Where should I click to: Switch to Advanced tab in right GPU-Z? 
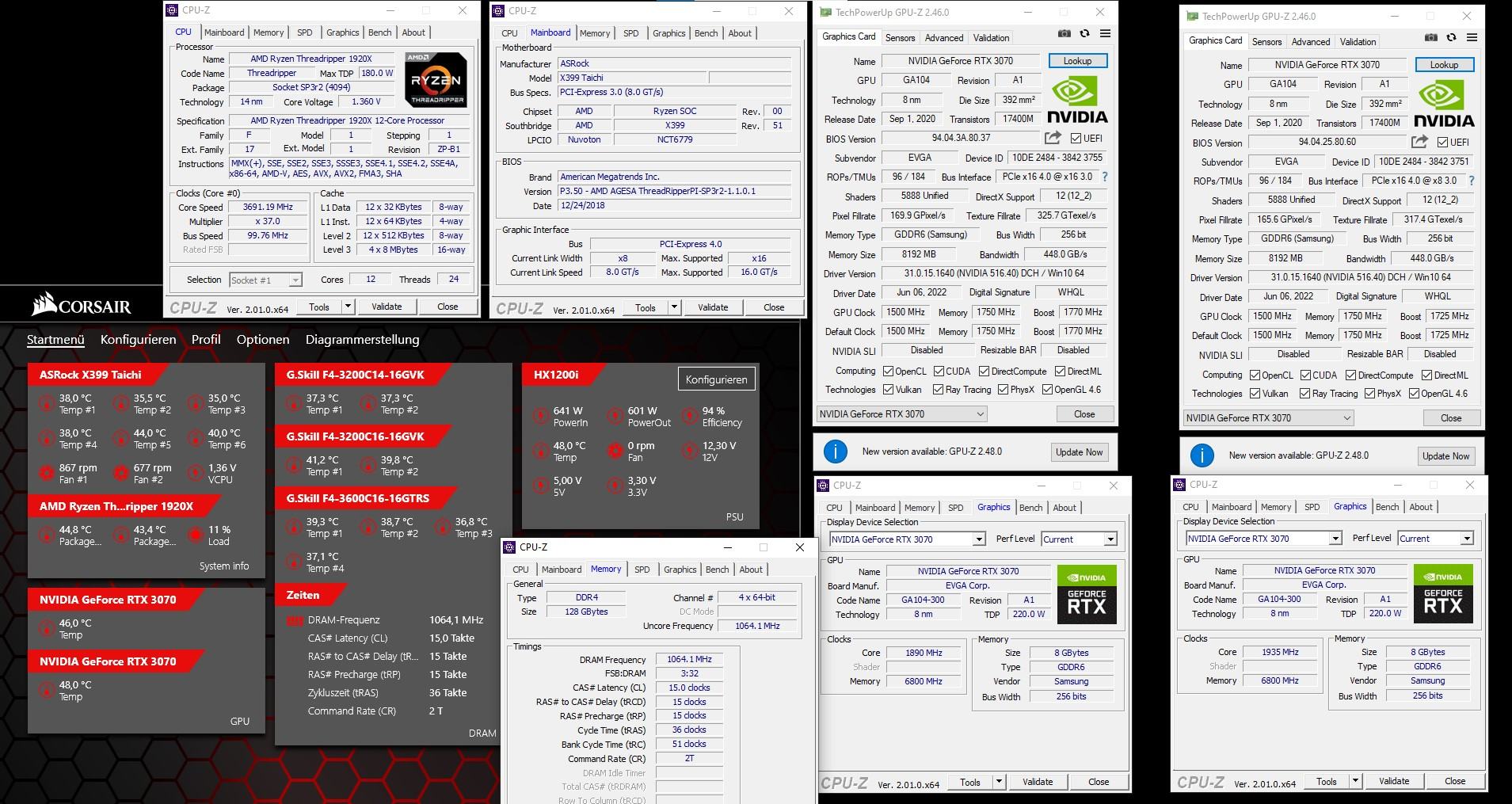pyautogui.click(x=1311, y=41)
